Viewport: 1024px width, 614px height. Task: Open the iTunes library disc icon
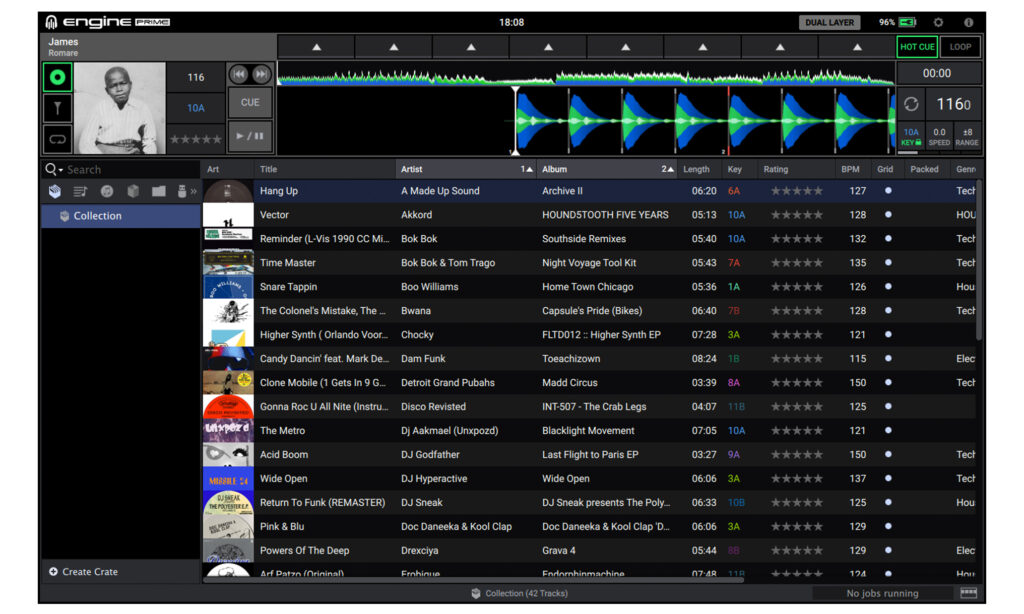click(107, 191)
